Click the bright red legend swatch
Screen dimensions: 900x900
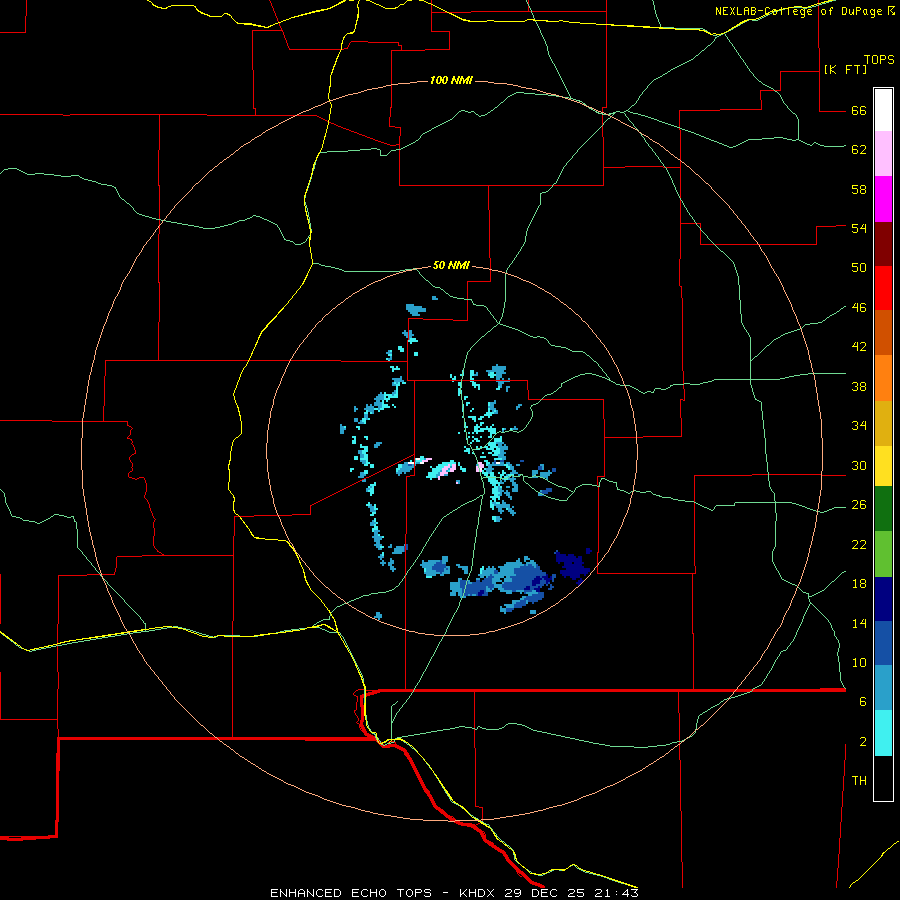click(883, 288)
